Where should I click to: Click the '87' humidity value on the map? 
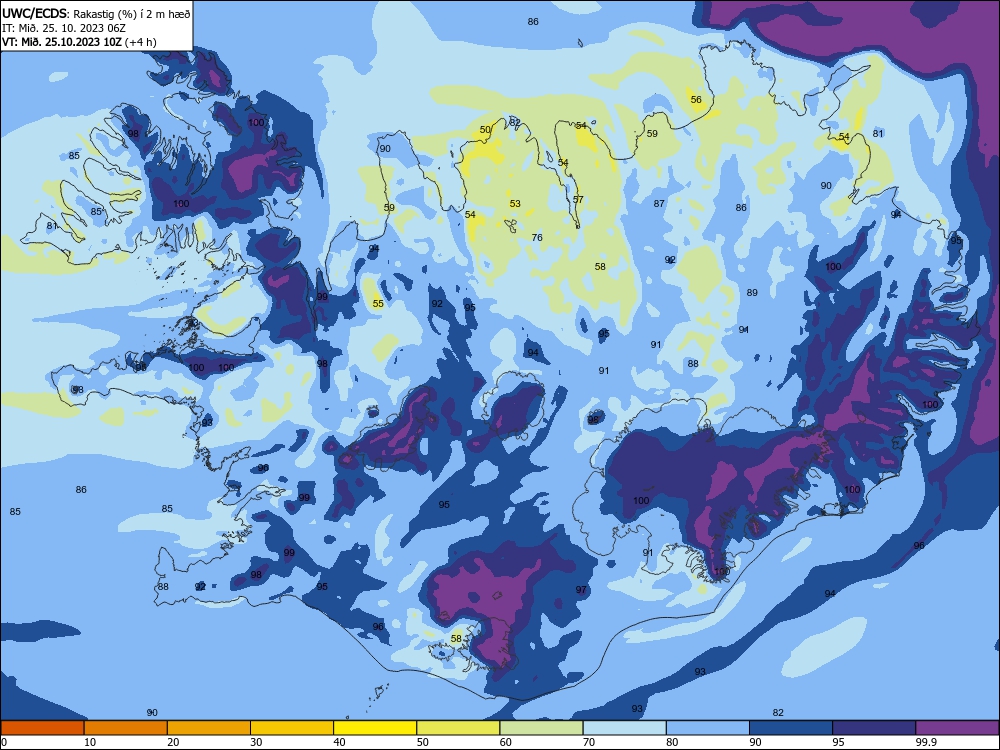tap(659, 203)
